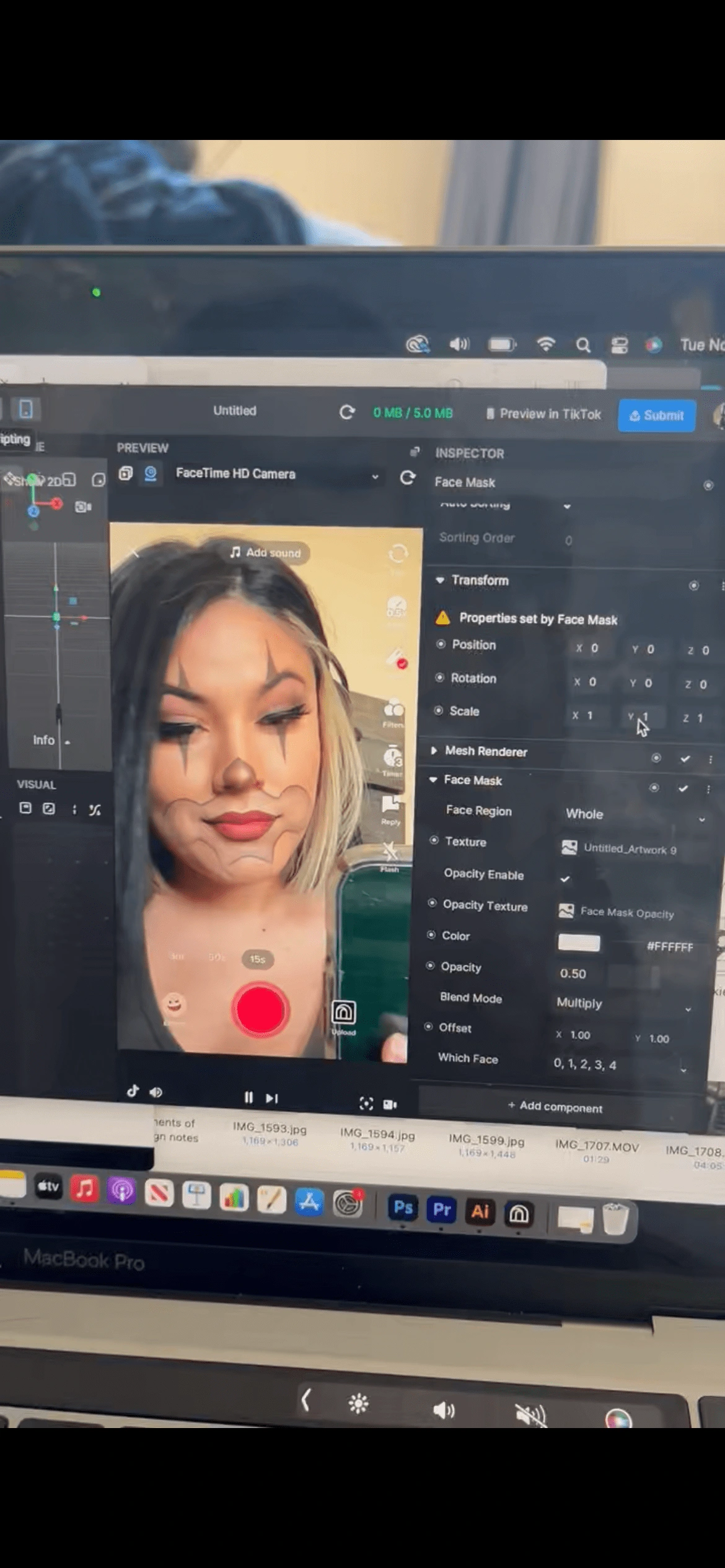Screen dimensions: 725x1568
Task: Open Photoshop from the Dock
Action: click(403, 1208)
